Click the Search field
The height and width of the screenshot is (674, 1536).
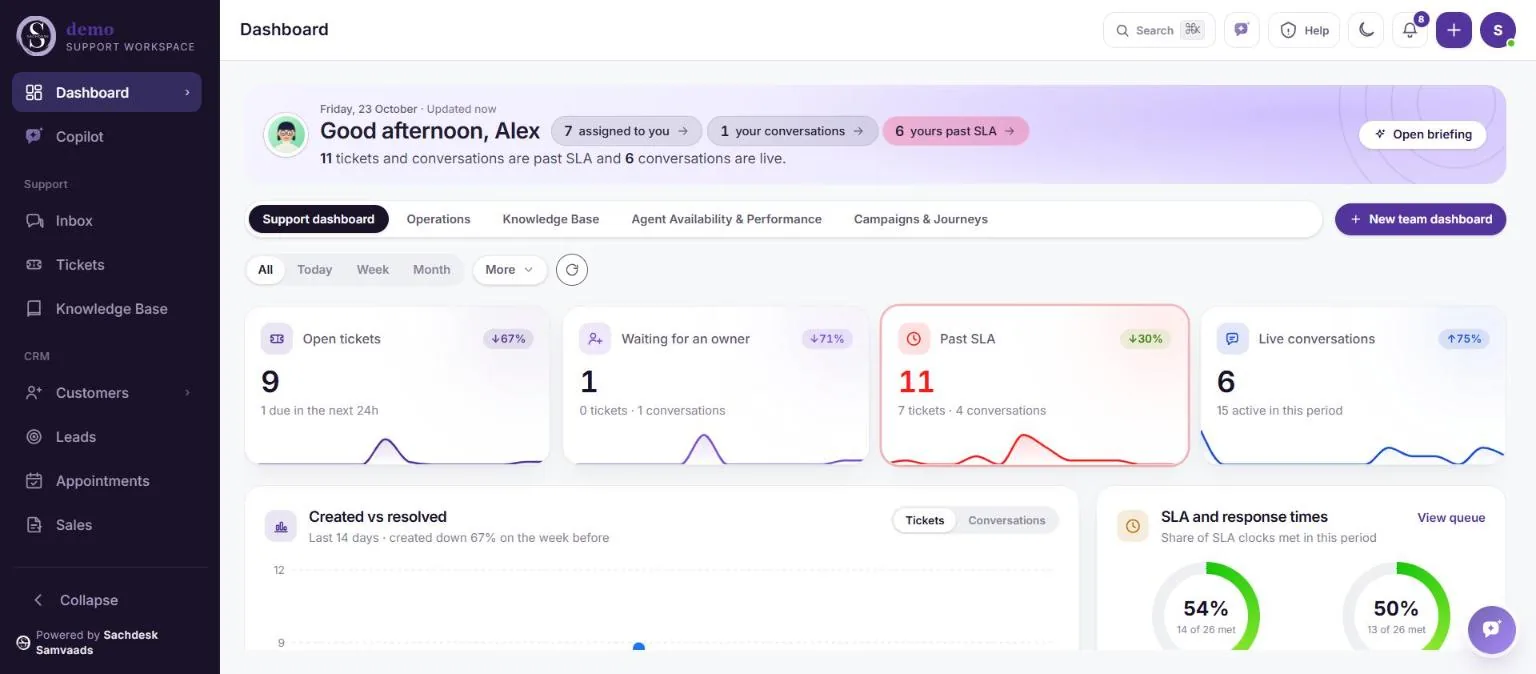[x=1159, y=30]
